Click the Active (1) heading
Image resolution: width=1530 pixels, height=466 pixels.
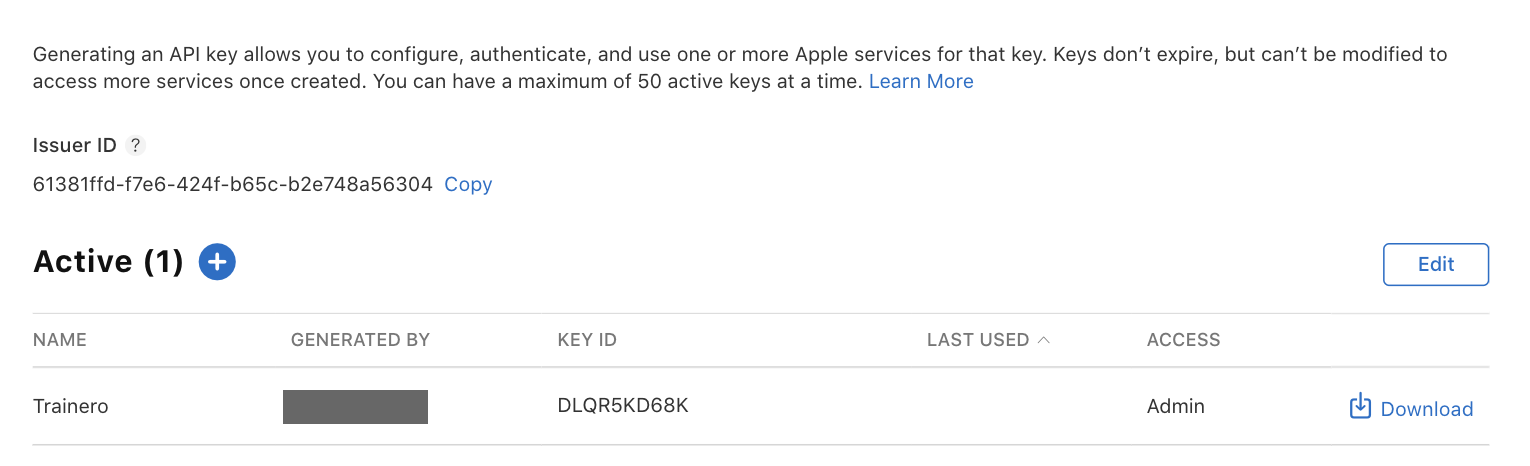point(108,262)
